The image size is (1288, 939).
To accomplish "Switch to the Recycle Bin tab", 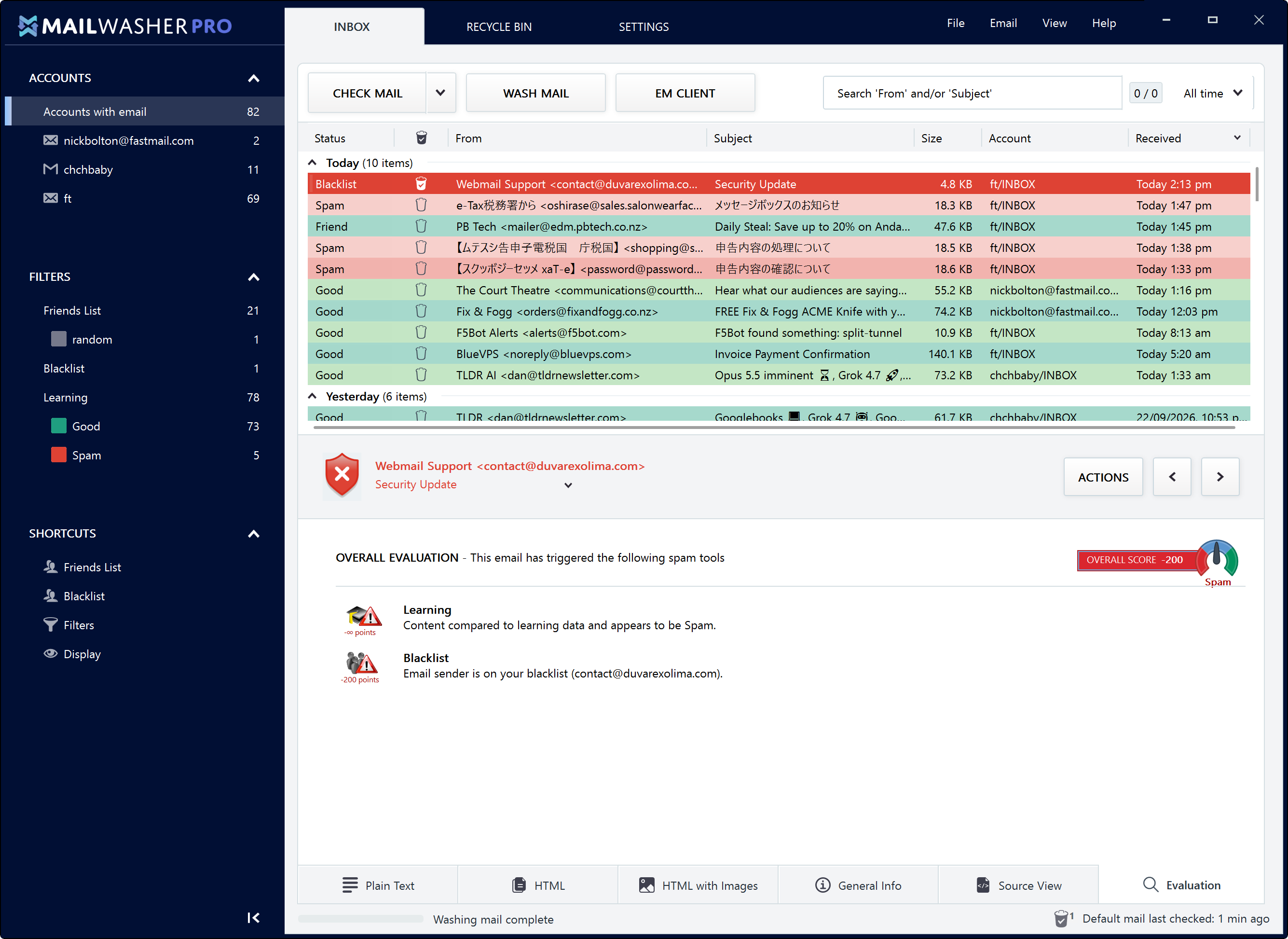I will pyautogui.click(x=499, y=26).
